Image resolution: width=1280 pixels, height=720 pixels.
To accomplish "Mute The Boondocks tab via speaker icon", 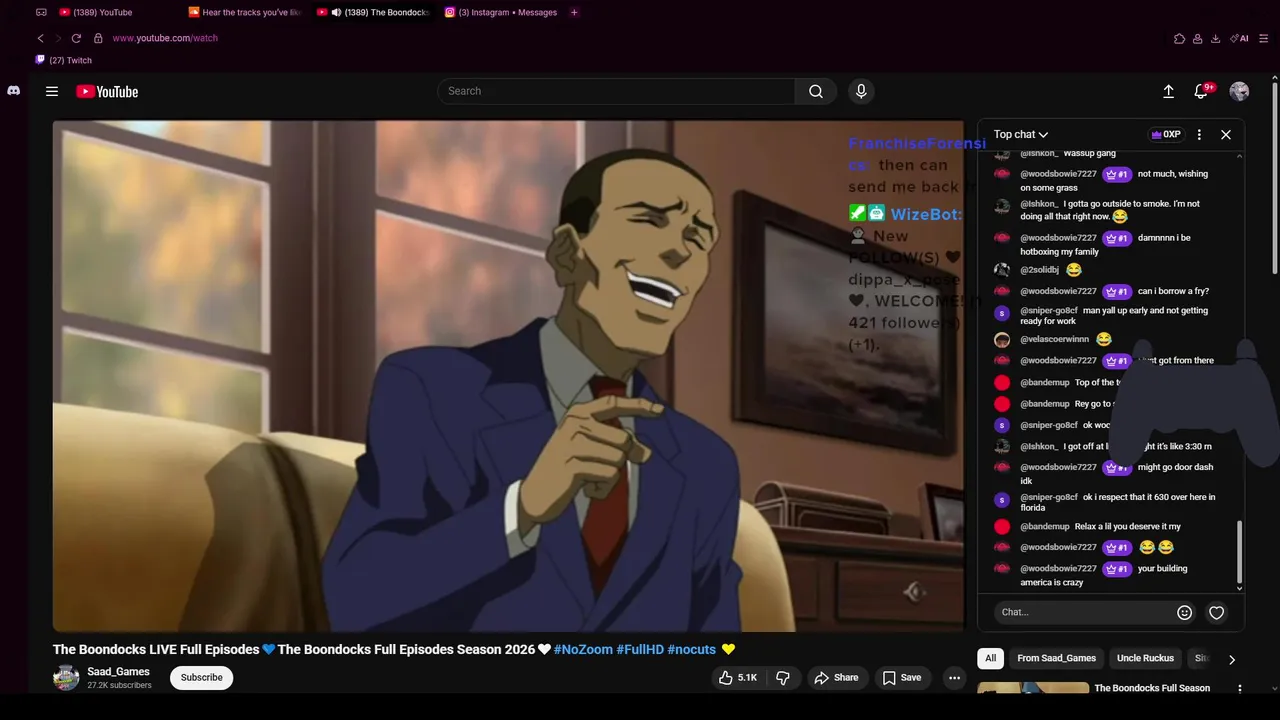I will (336, 12).
